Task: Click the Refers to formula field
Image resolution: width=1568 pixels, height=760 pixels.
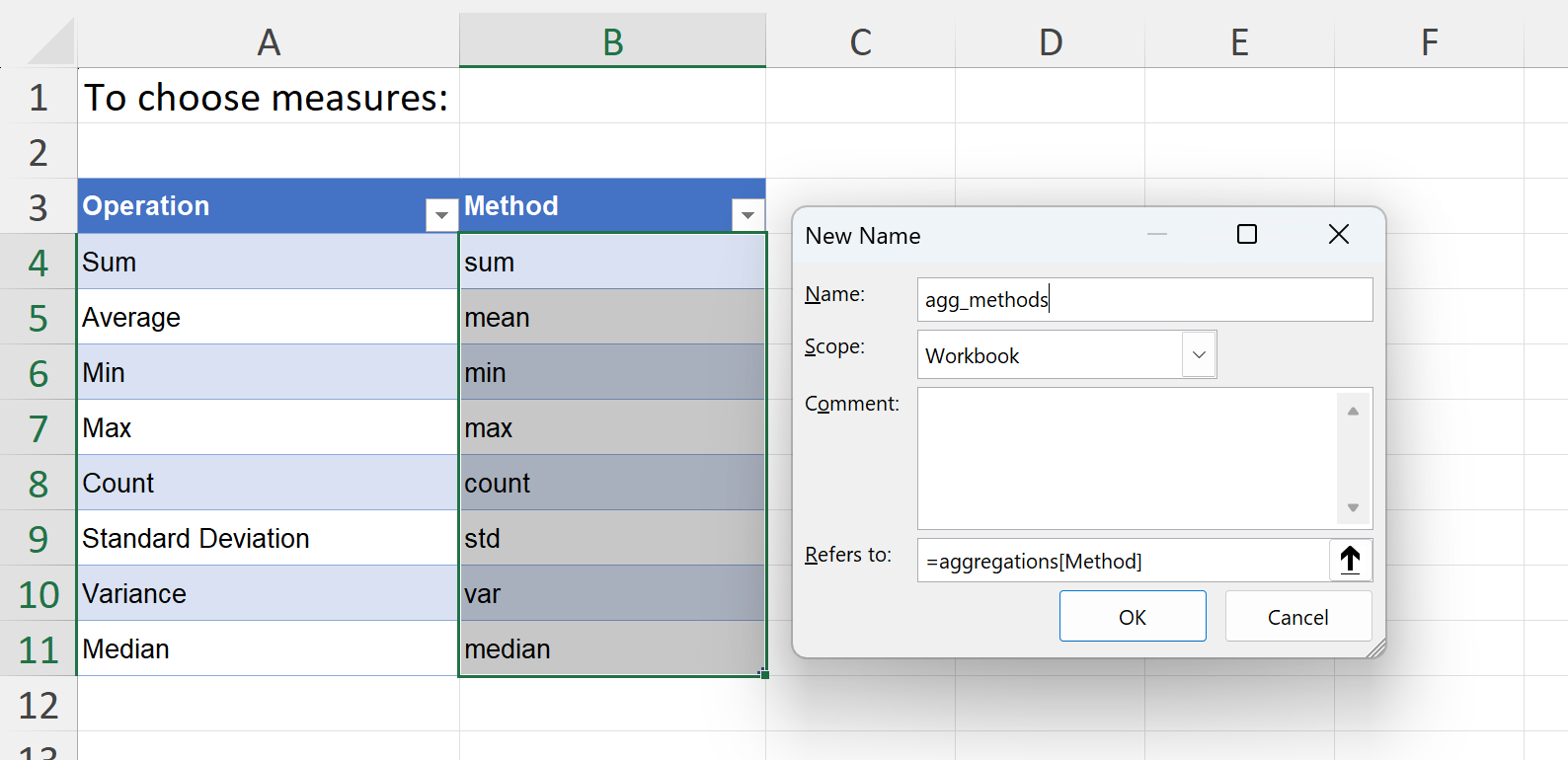Action: click(x=1122, y=561)
